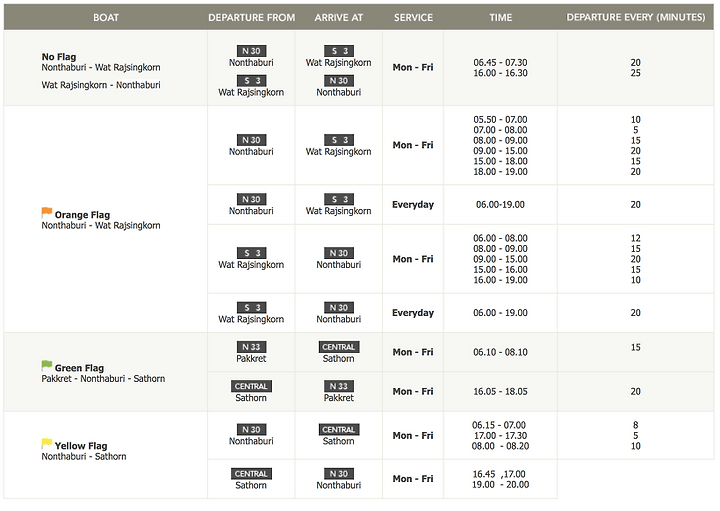Click the 08.00 - 08.20 time entry
Screen dimensions: 720x511
coord(501,446)
